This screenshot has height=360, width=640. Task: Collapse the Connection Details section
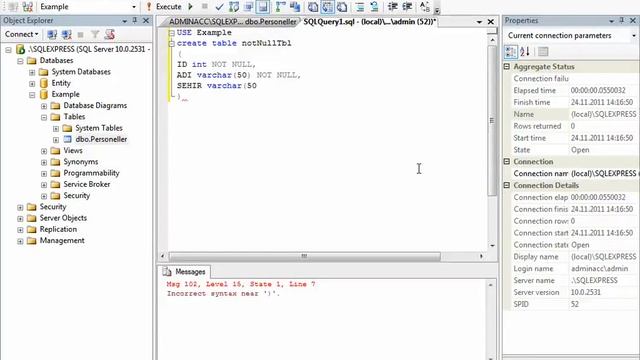click(x=507, y=185)
